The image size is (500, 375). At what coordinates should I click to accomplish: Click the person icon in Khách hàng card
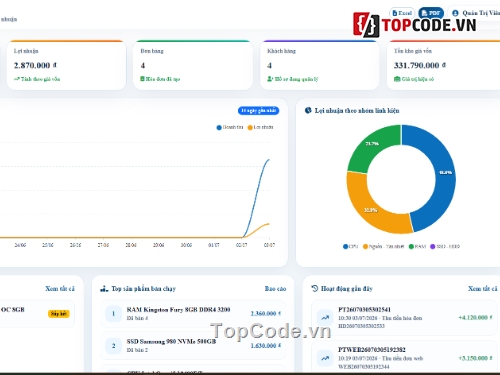[x=270, y=79]
